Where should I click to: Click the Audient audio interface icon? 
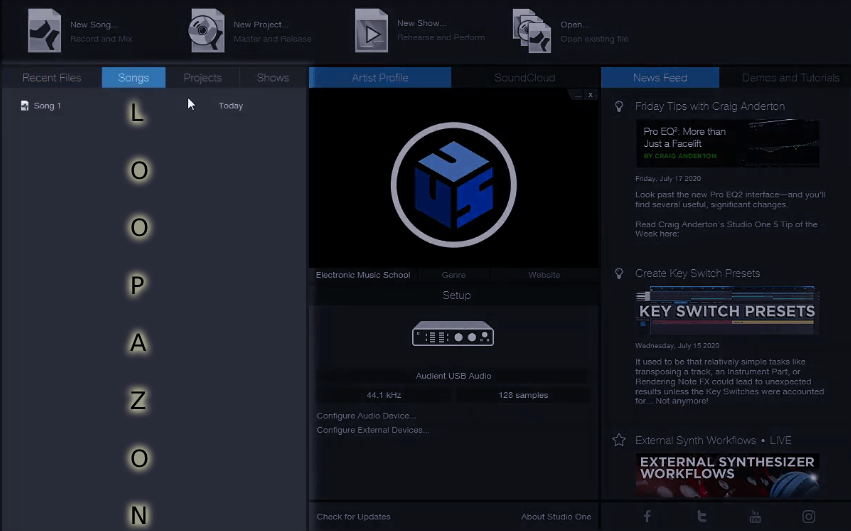[x=453, y=333]
